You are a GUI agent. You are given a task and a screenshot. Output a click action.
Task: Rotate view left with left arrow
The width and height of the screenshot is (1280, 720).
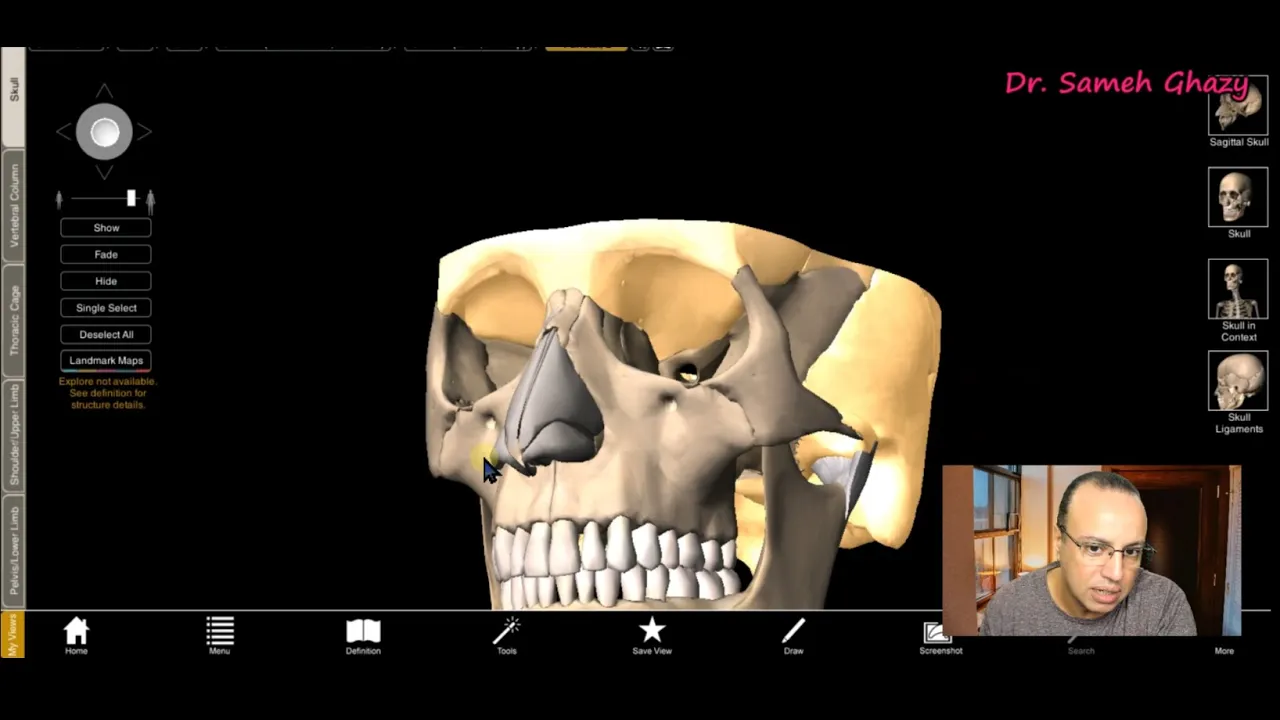pos(63,131)
